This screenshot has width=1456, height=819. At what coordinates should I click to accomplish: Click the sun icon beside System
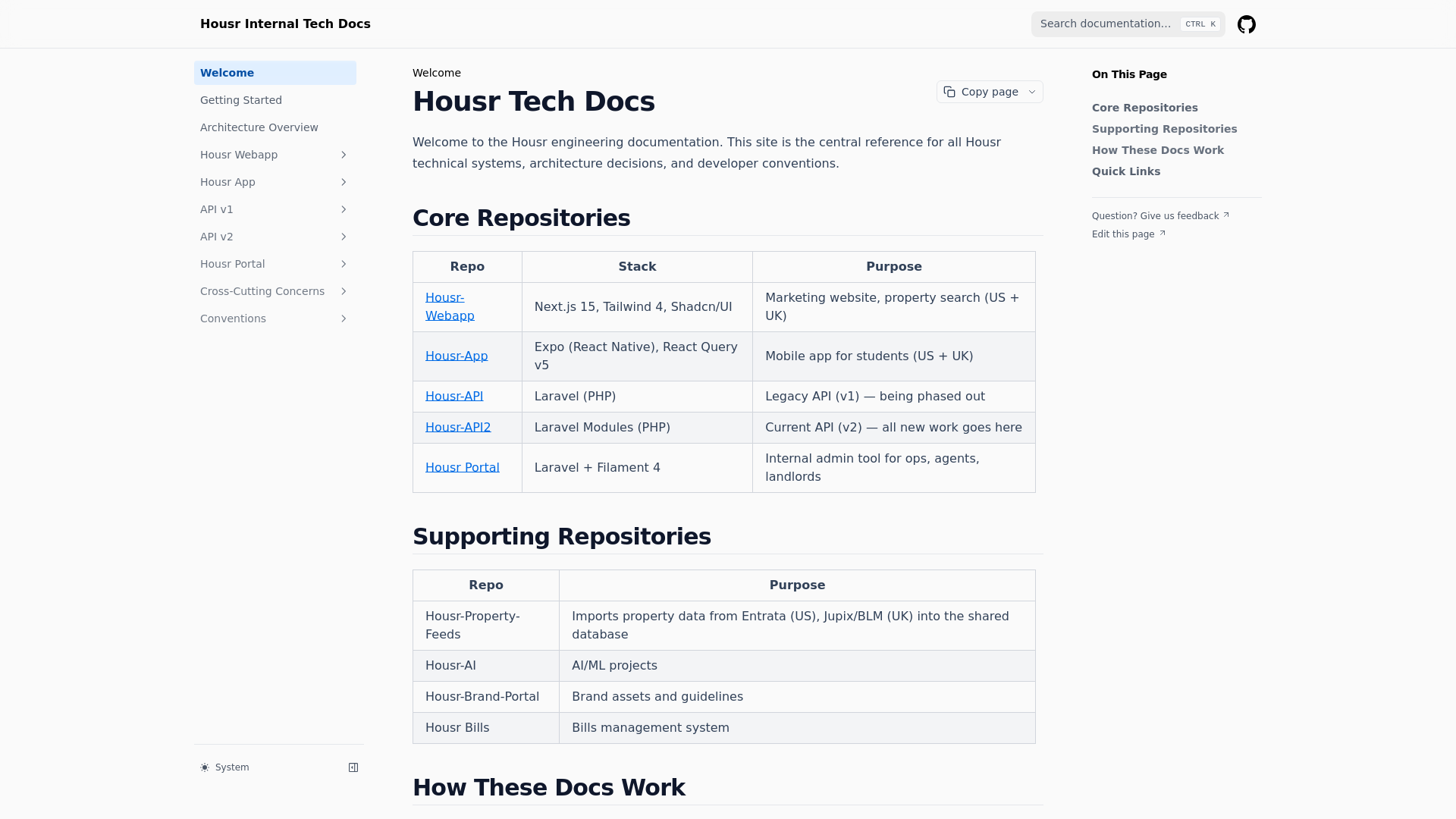coord(205,767)
